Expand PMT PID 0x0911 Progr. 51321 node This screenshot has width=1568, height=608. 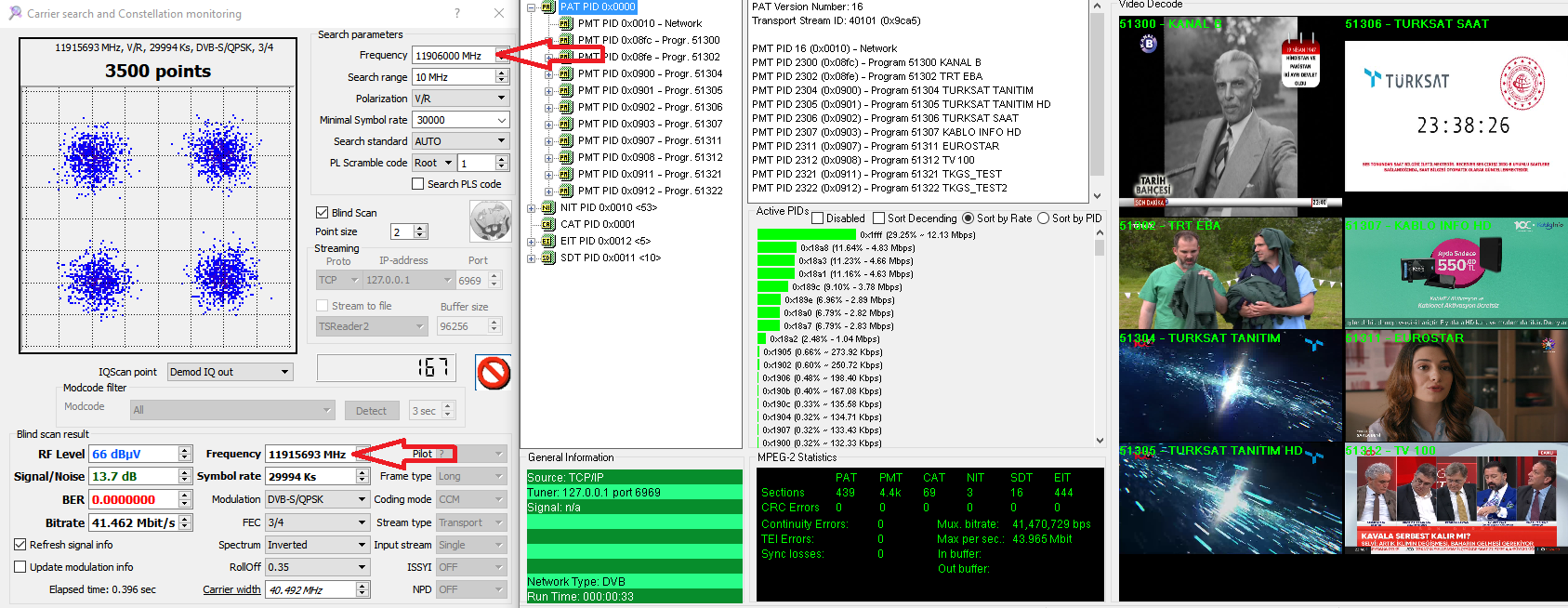549,174
